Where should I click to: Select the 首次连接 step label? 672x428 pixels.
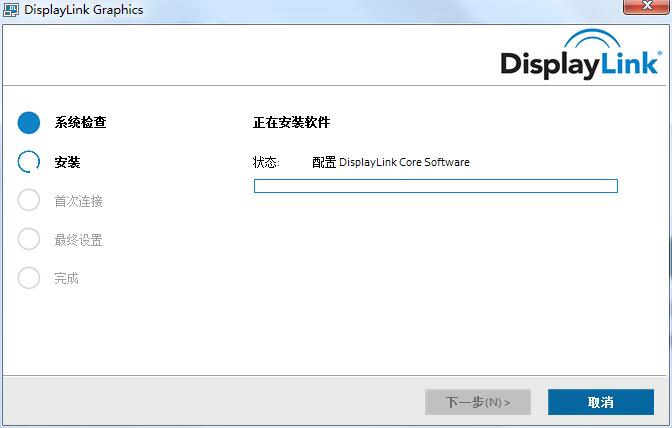[x=78, y=201]
